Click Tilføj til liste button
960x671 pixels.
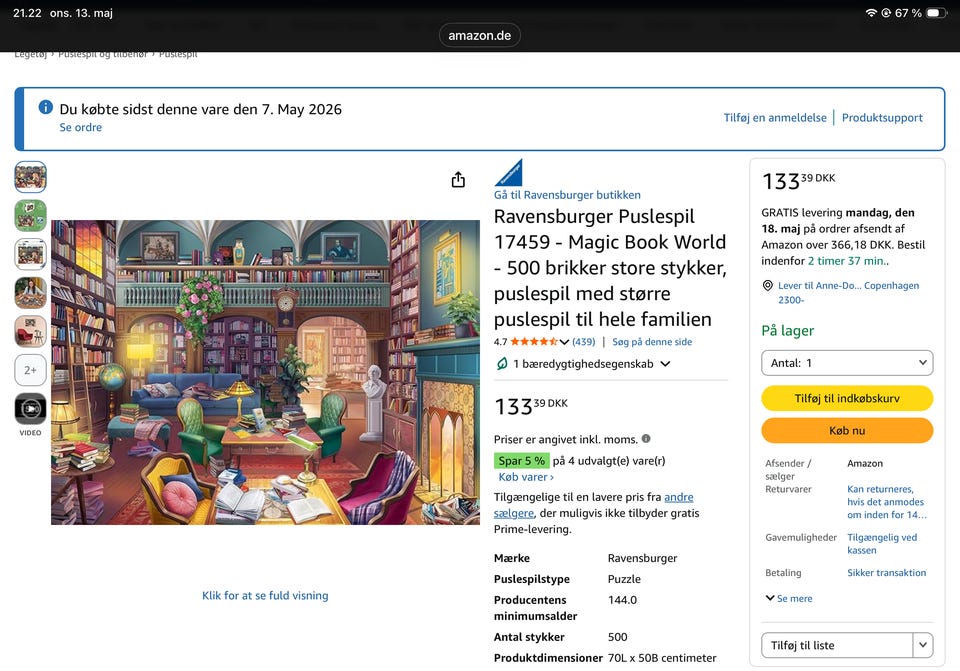pyautogui.click(x=837, y=645)
